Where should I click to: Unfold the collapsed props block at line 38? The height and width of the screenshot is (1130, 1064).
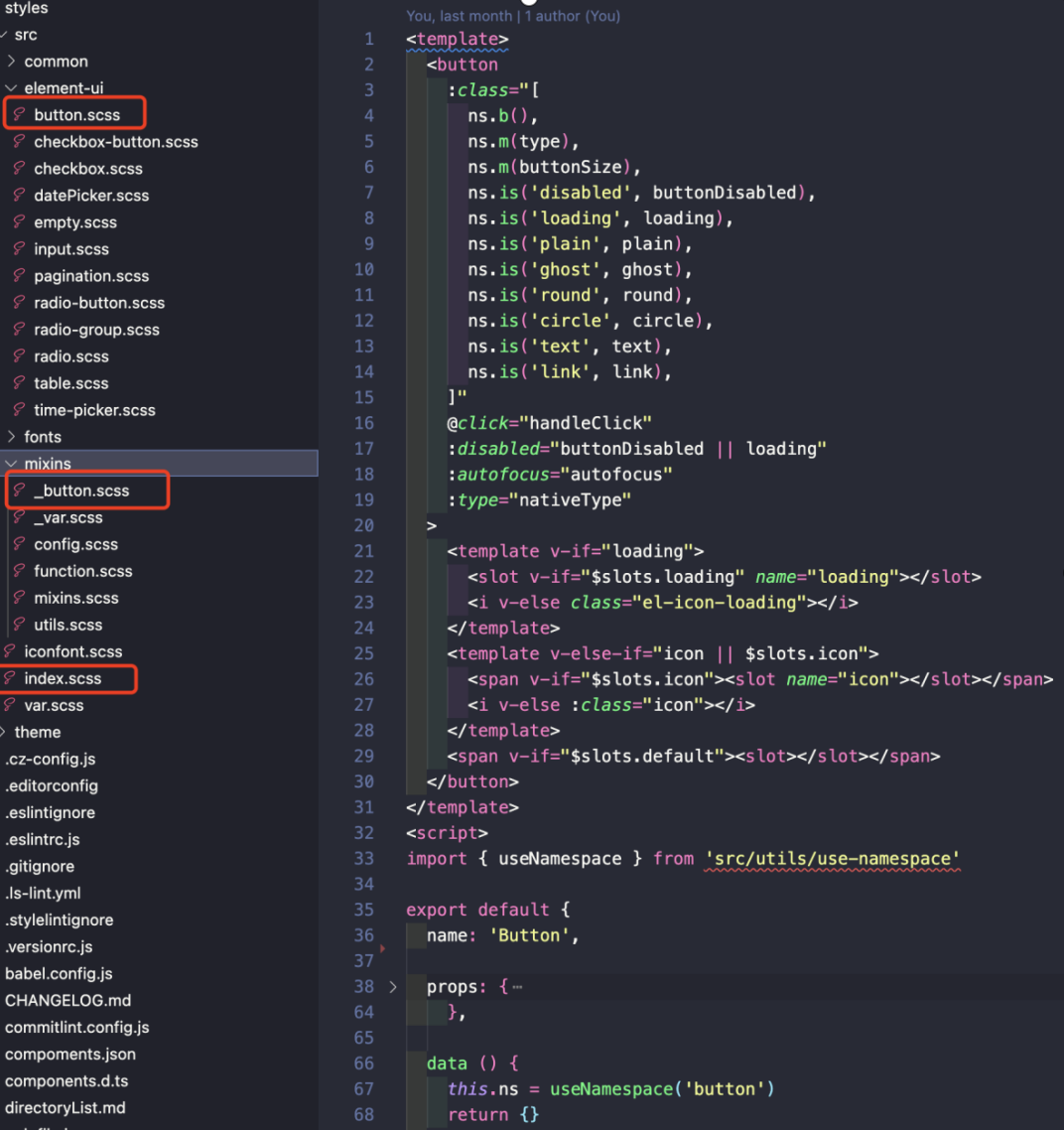pyautogui.click(x=393, y=987)
